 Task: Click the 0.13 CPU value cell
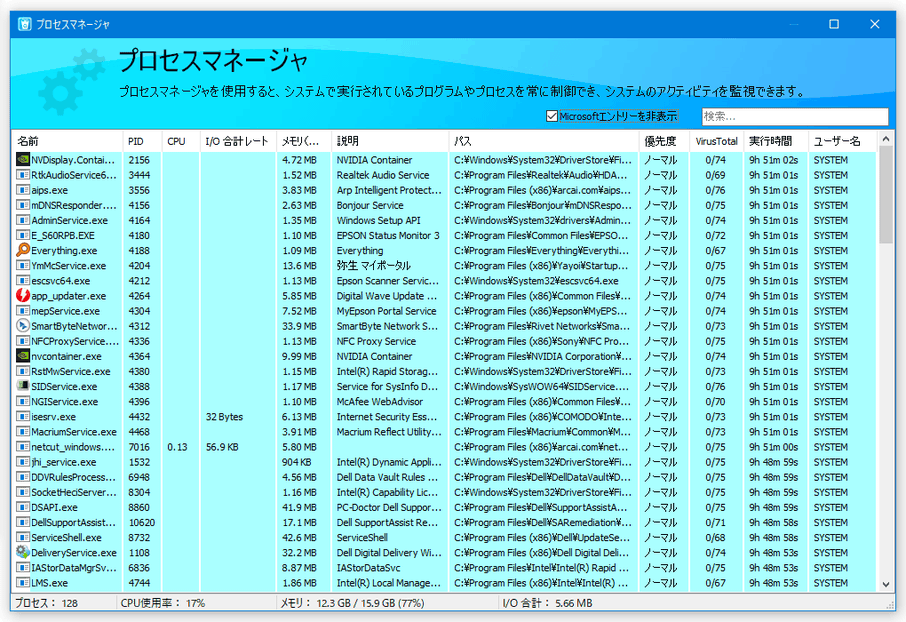point(177,447)
